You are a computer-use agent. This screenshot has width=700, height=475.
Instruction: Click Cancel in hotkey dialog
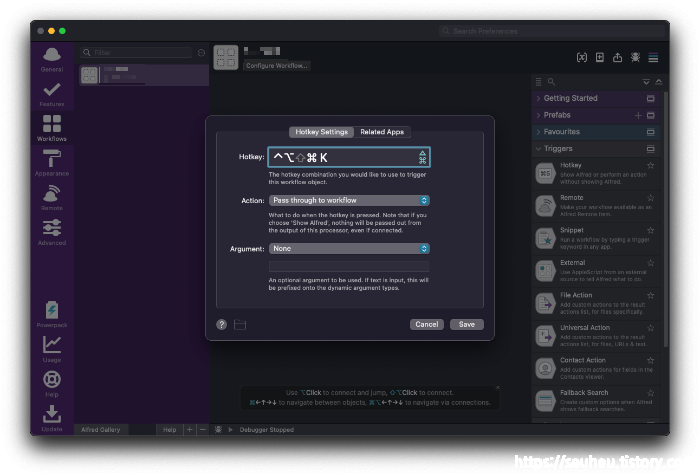(x=427, y=325)
